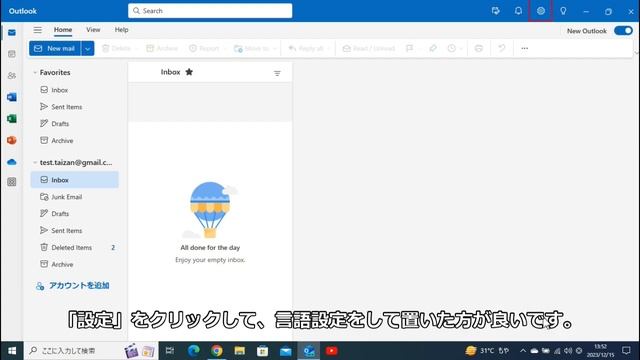Click the Snooze clock icon in ribbon
Viewport: 640px width, 360px height.
pyautogui.click(x=451, y=49)
